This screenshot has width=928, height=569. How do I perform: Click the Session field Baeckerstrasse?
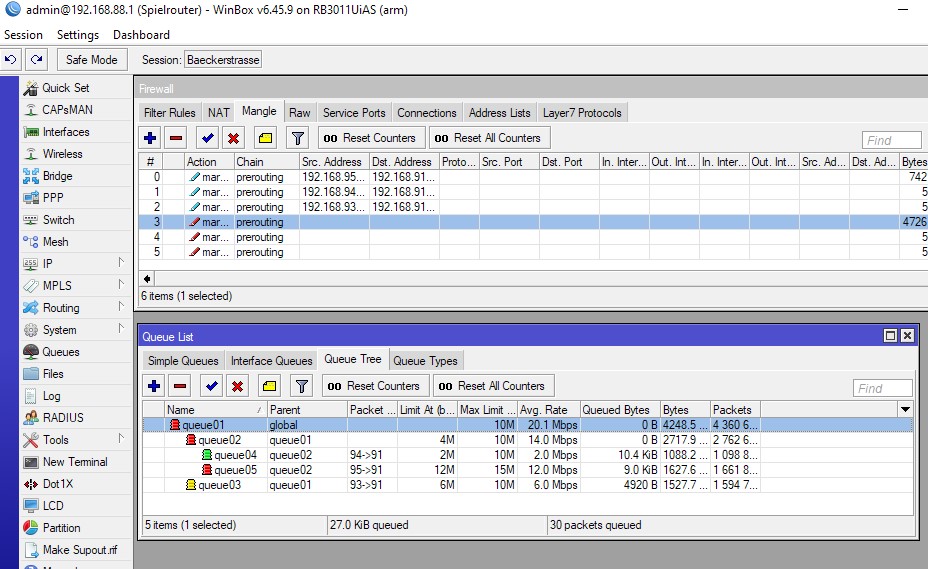pos(223,60)
